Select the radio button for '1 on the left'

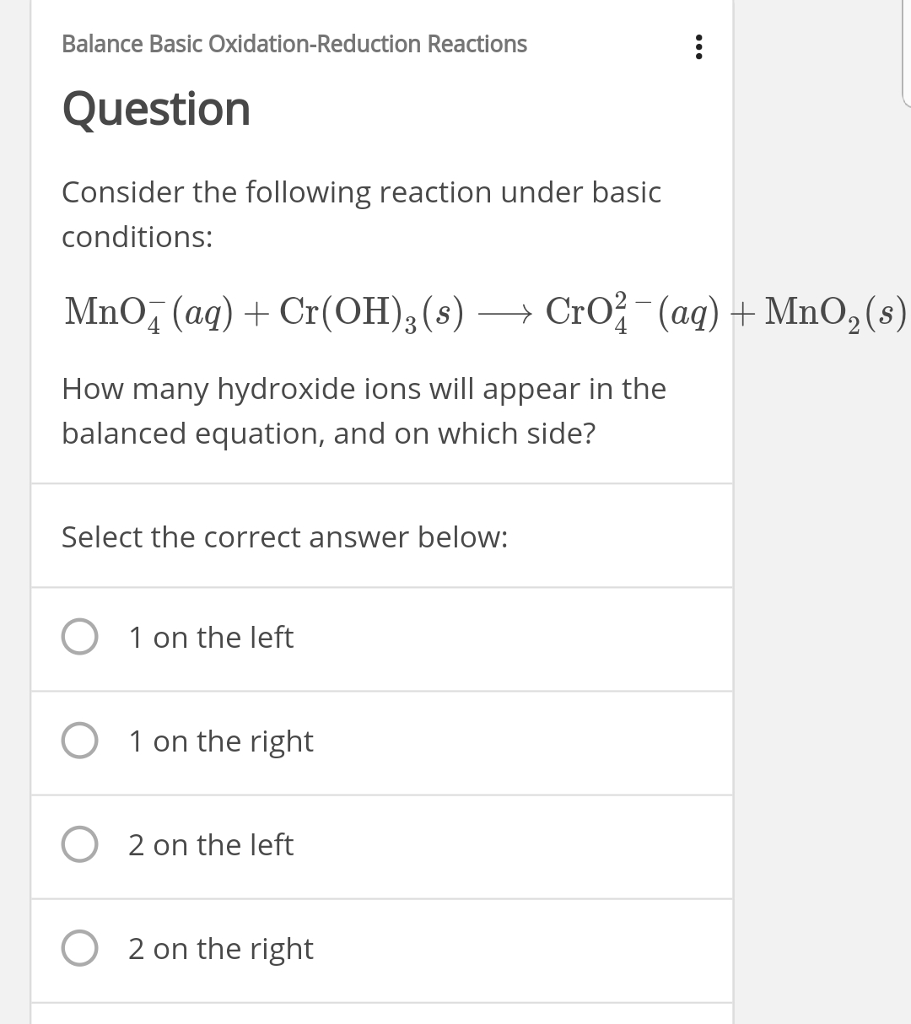pyautogui.click(x=81, y=636)
